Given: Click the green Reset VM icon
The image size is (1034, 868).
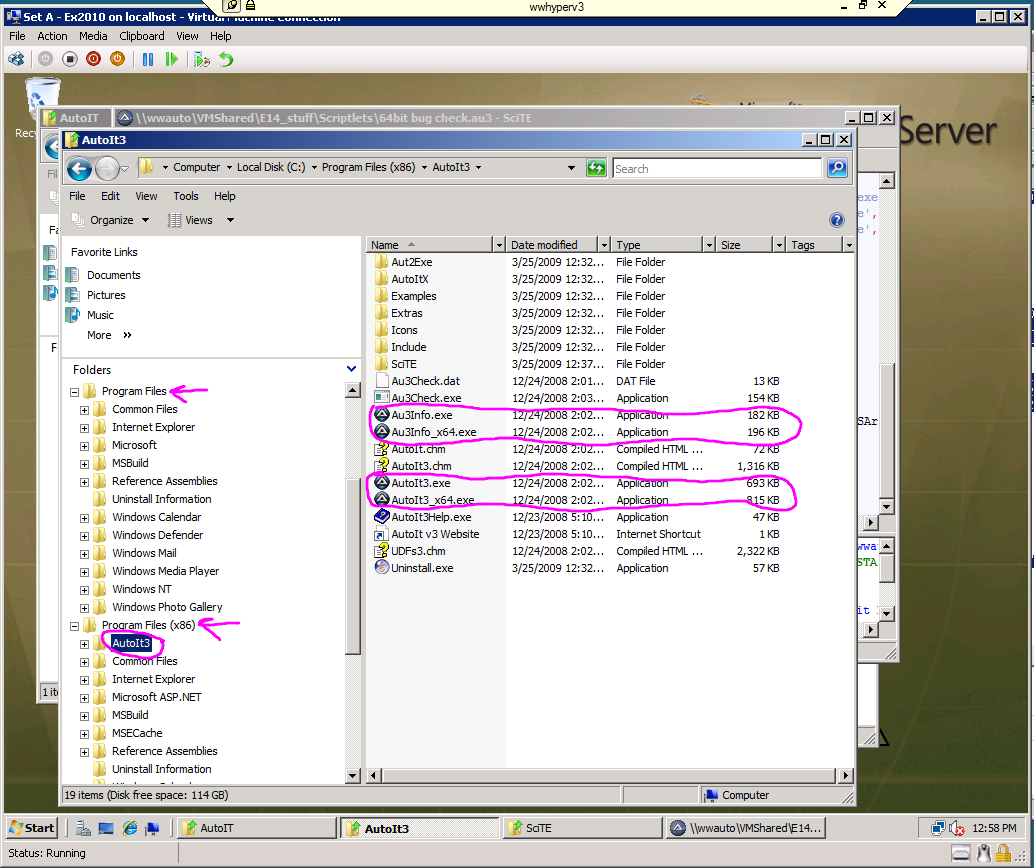Looking at the screenshot, I should 171,59.
